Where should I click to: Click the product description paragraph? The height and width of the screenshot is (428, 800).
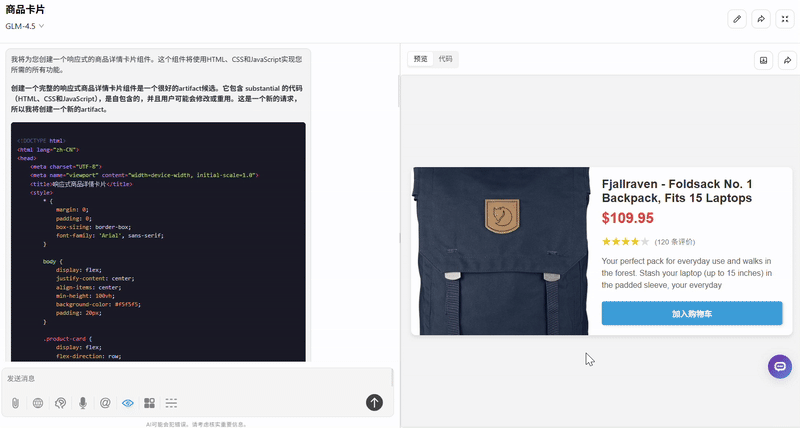pos(687,273)
